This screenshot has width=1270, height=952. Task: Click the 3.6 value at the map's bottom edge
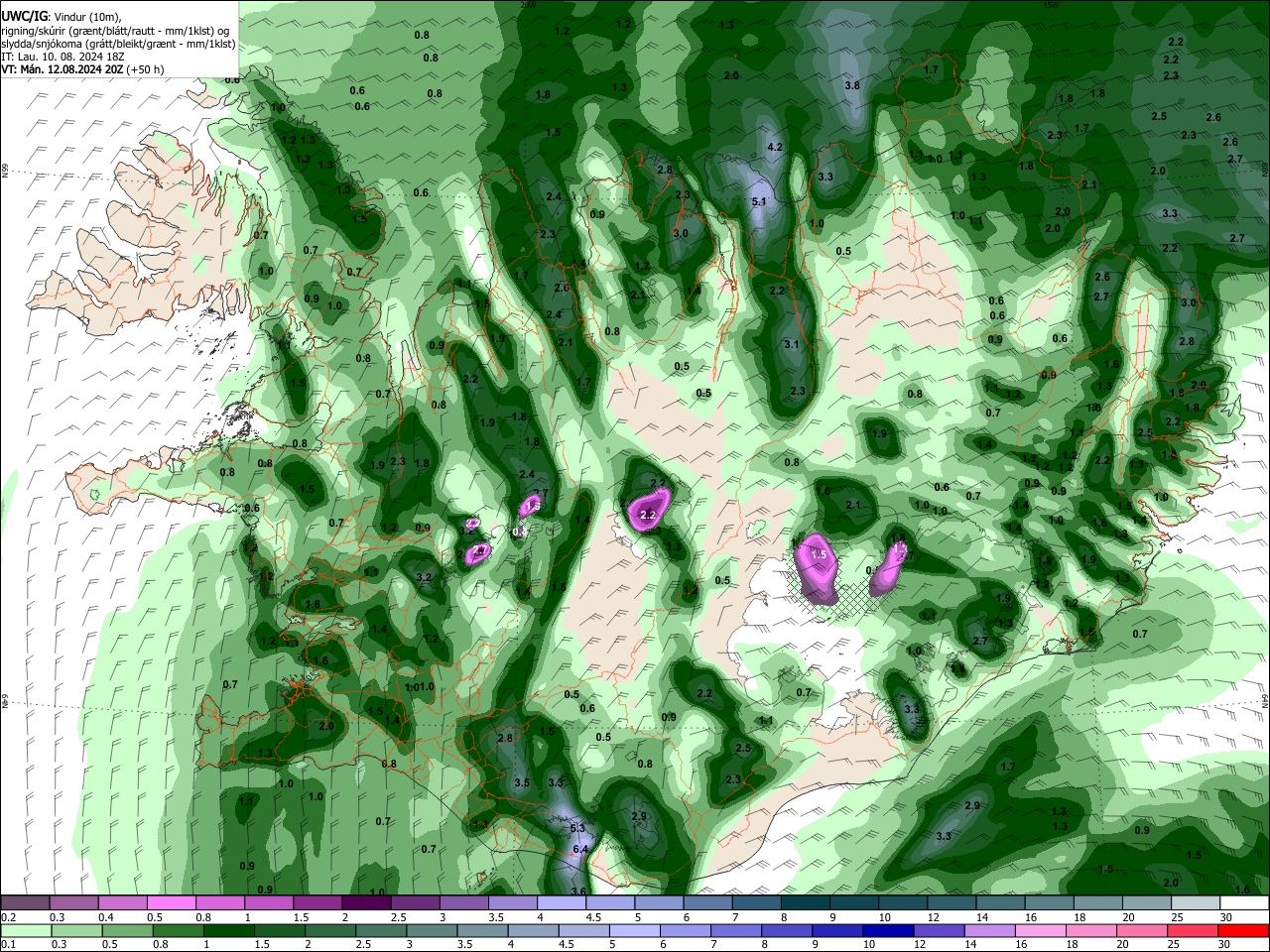click(579, 892)
